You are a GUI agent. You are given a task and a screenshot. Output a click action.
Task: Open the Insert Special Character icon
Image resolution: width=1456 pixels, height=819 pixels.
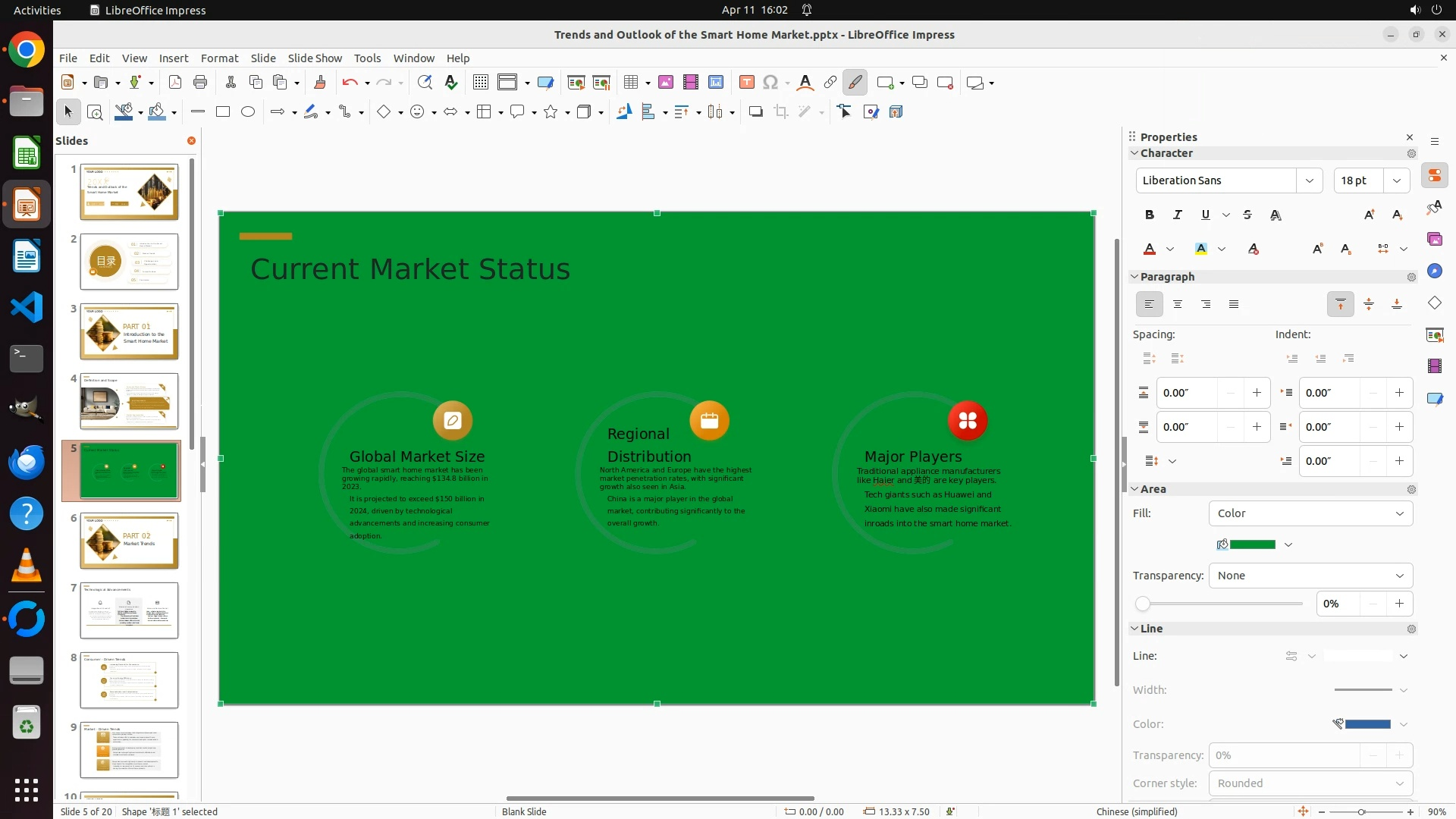tap(770, 83)
